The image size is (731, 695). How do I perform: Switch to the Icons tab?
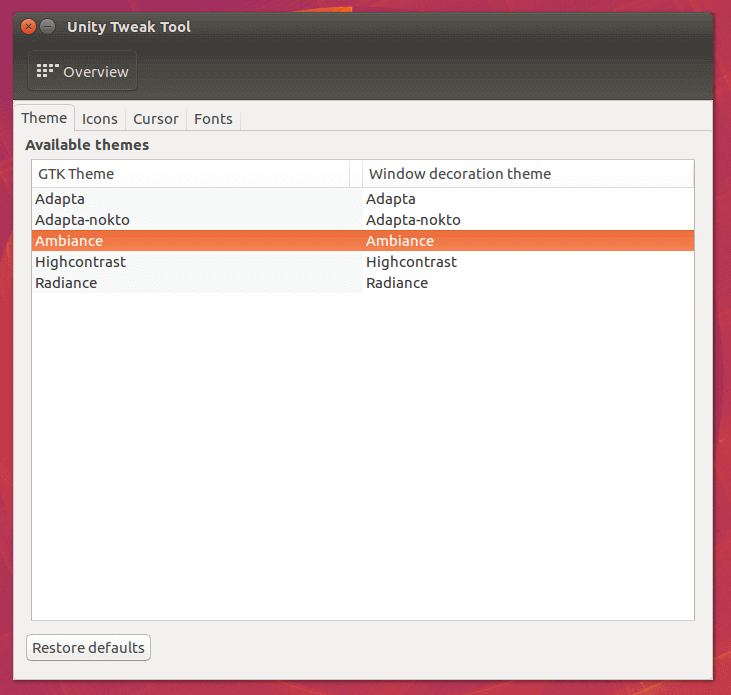(x=100, y=119)
